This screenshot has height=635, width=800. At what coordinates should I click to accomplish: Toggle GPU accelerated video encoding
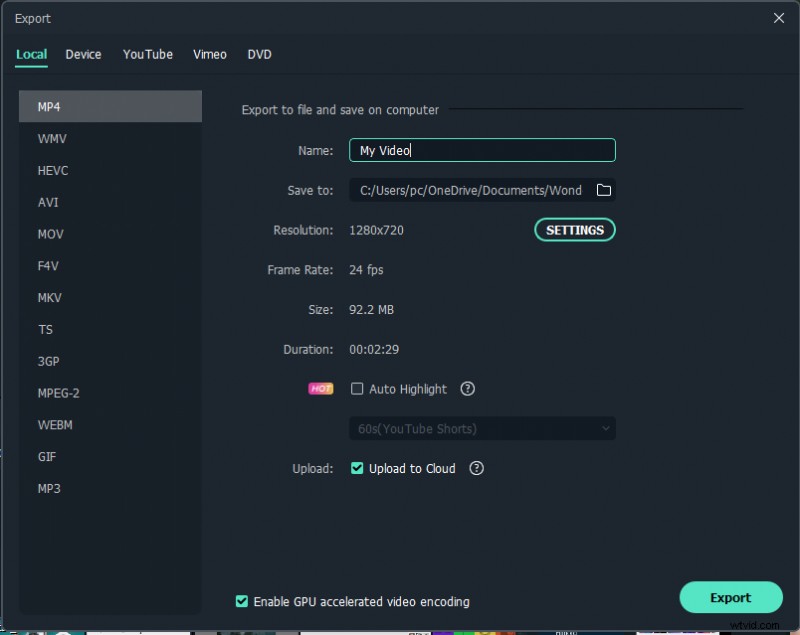tap(242, 601)
